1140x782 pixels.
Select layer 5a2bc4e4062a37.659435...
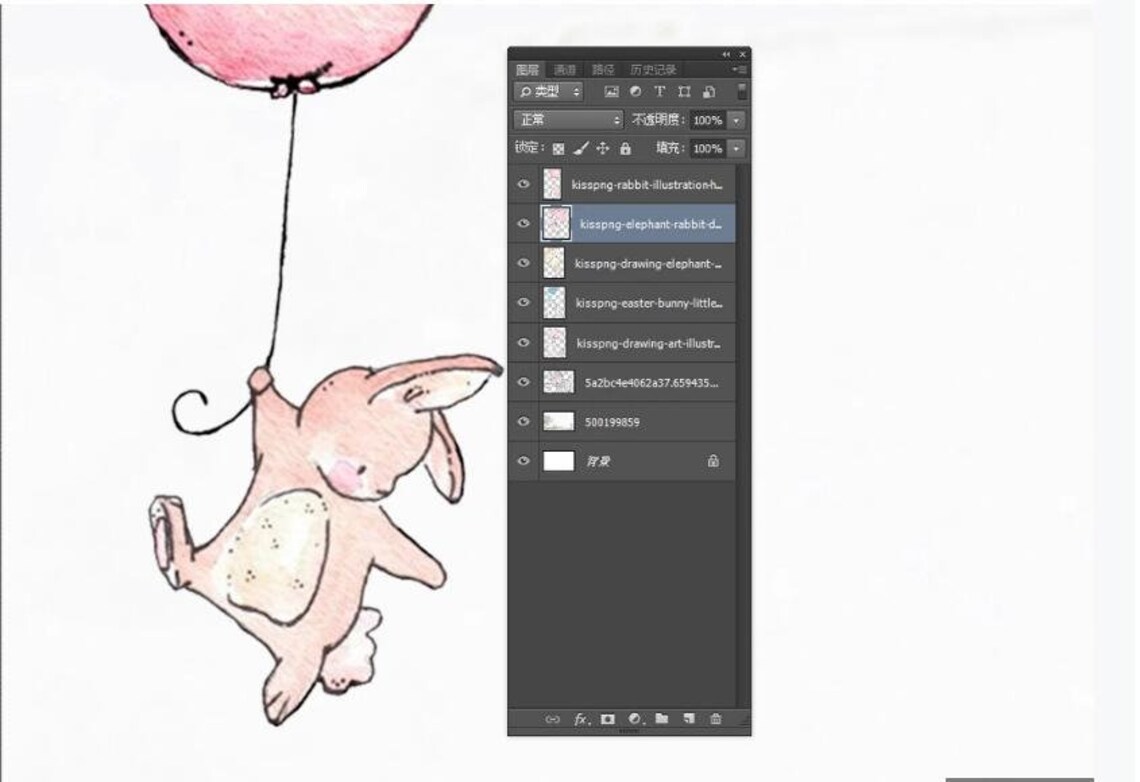(651, 382)
